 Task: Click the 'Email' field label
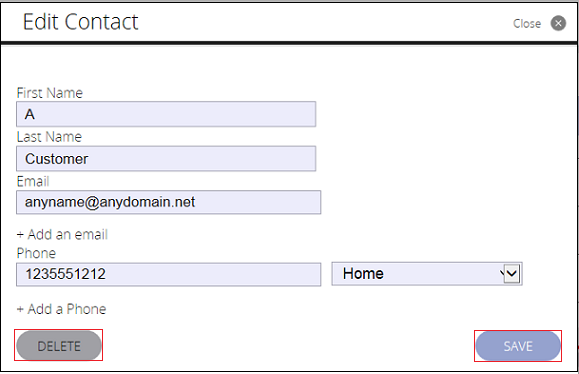pos(33,181)
